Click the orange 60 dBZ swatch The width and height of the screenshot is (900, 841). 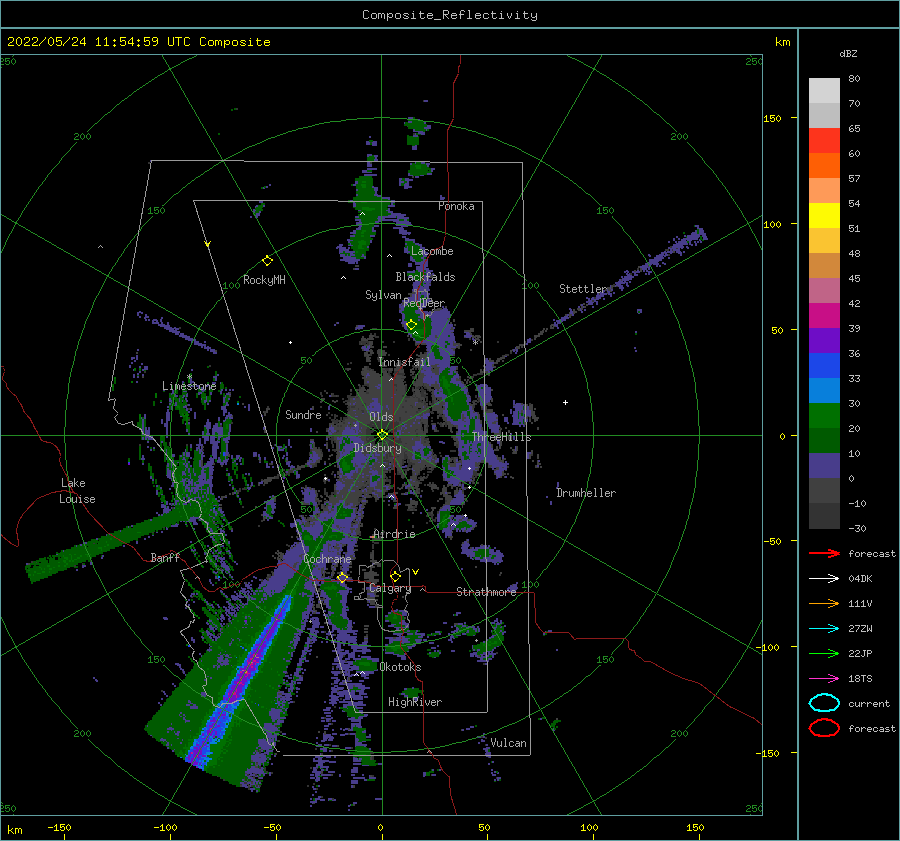(824, 165)
